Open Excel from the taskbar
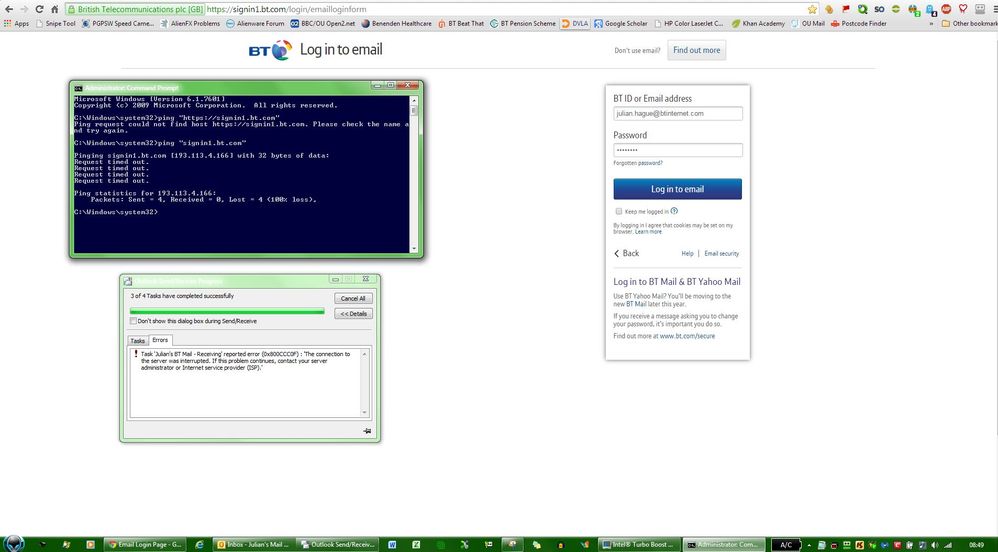998x552 pixels. pyautogui.click(x=416, y=544)
